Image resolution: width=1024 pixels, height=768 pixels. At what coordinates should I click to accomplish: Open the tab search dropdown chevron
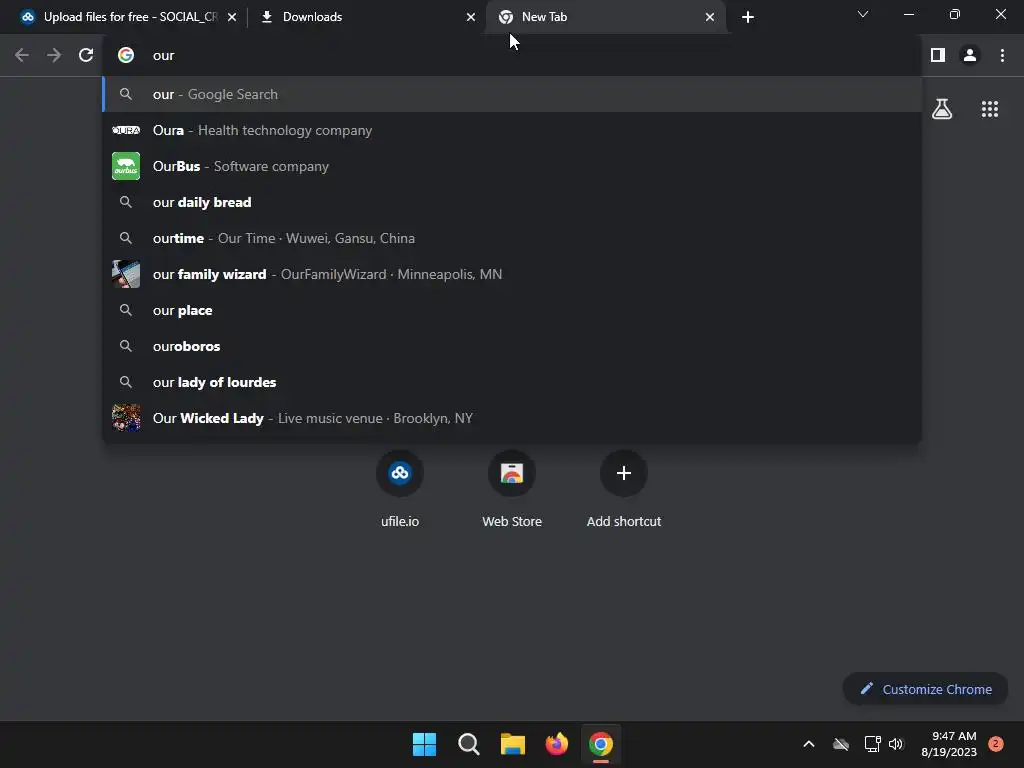coord(863,14)
